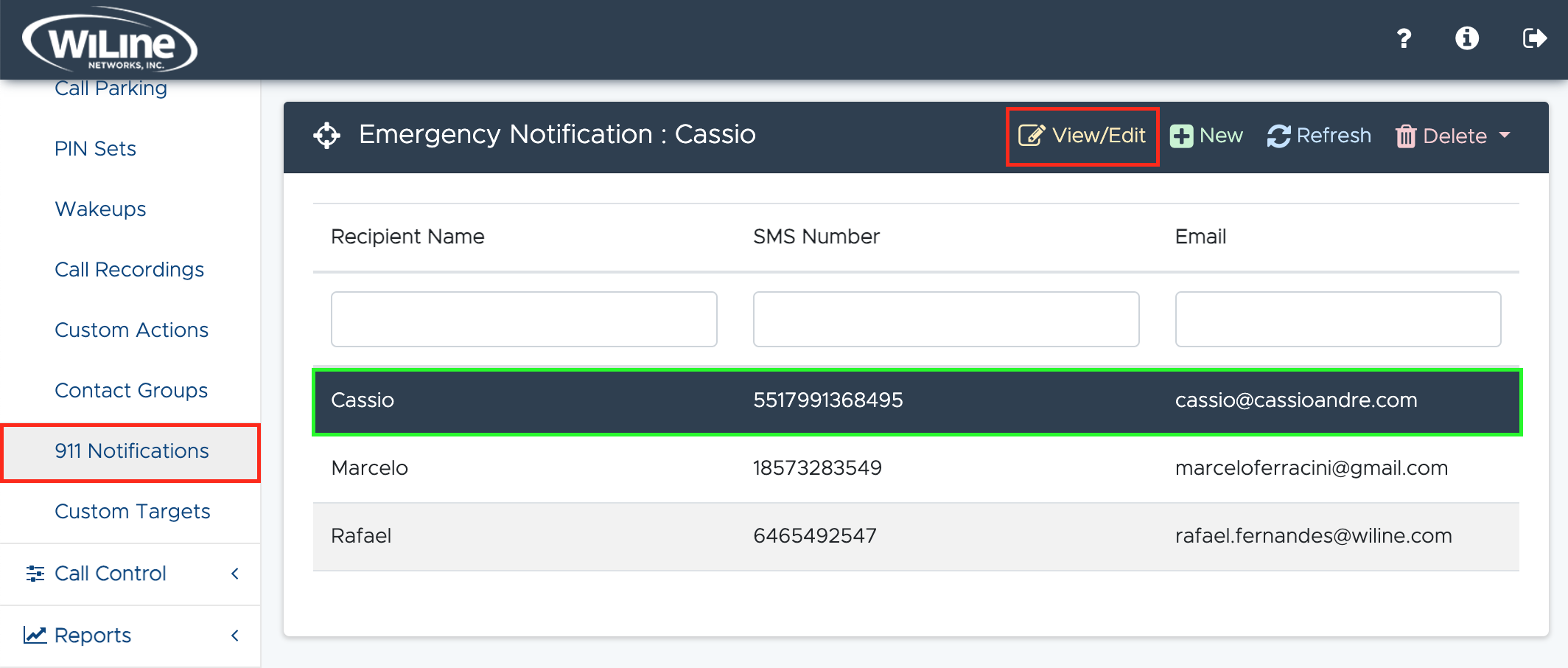
Task: Open the Call Recordings link
Action: (x=129, y=270)
